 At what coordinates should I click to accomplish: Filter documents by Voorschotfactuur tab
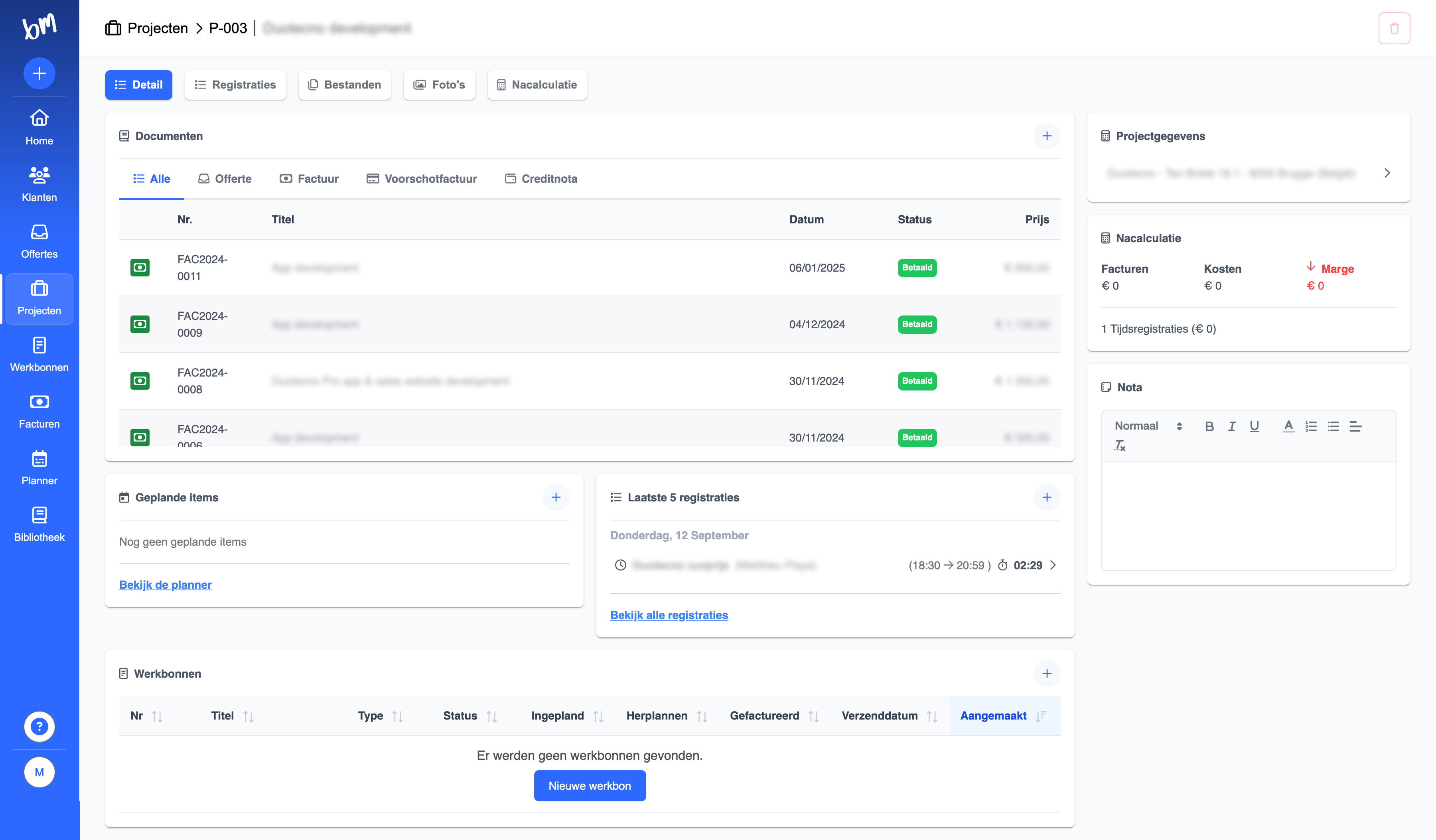(x=422, y=179)
